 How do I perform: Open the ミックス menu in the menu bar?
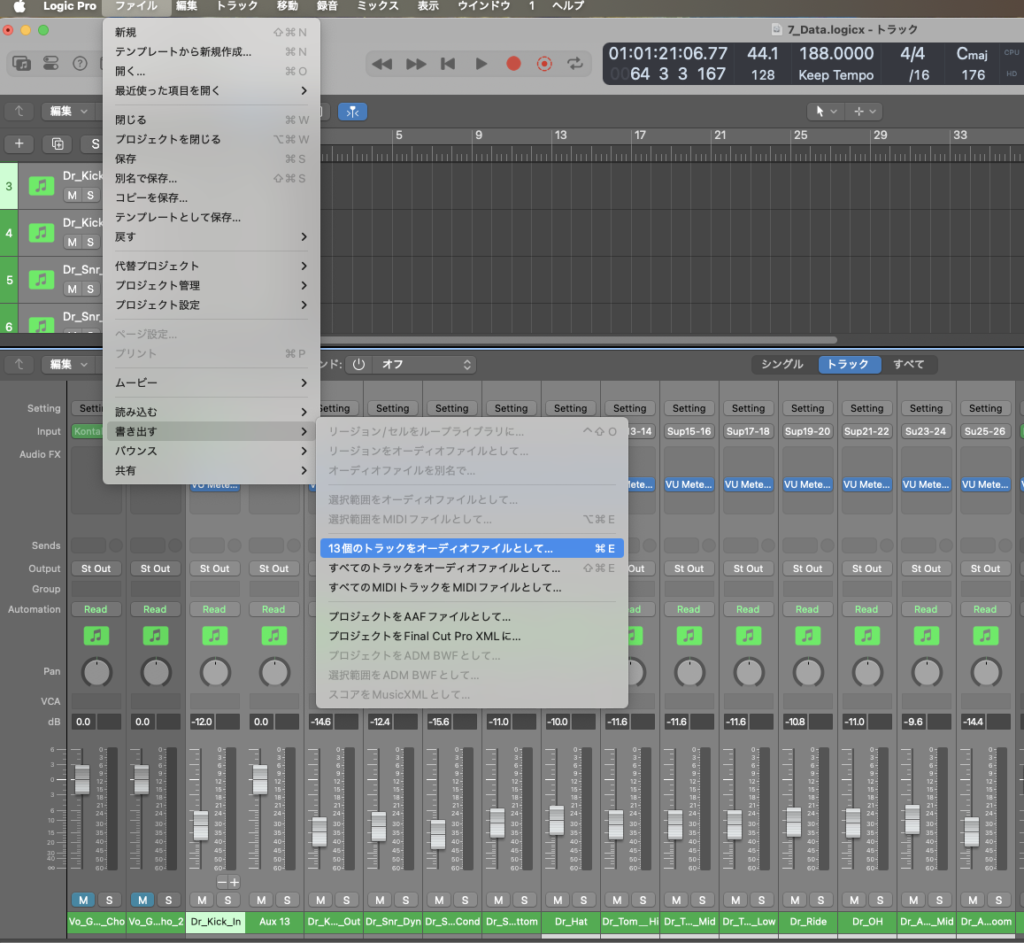377,7
